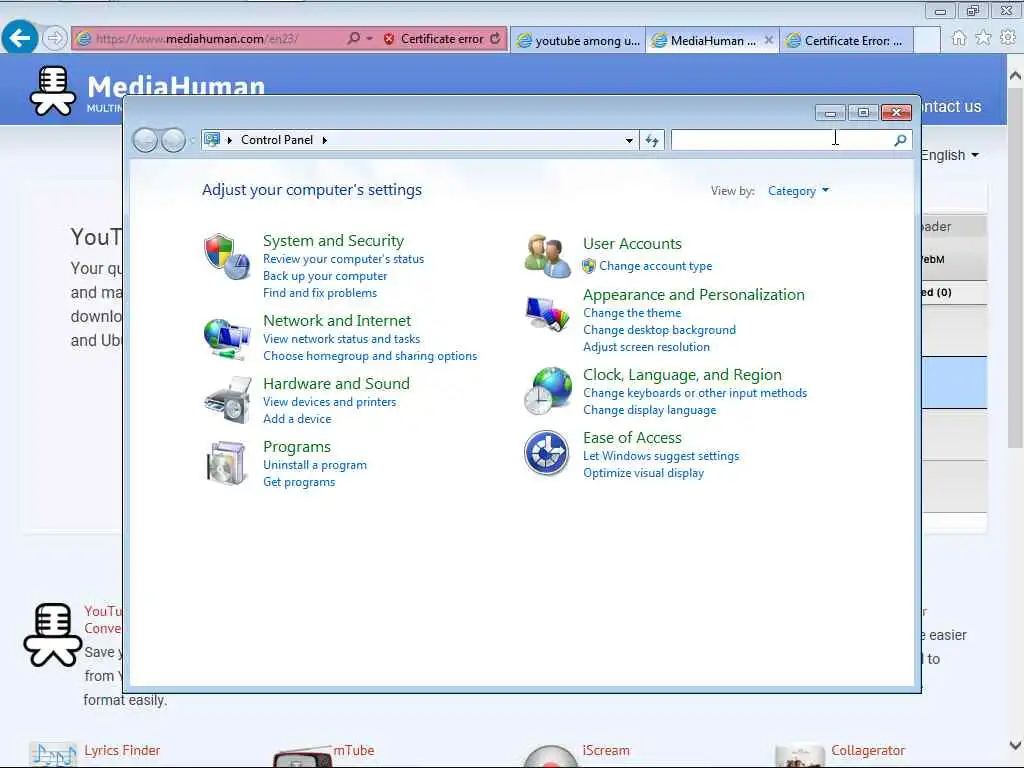Expand the arrow before Control Panel breadcrumb

pyautogui.click(x=230, y=140)
